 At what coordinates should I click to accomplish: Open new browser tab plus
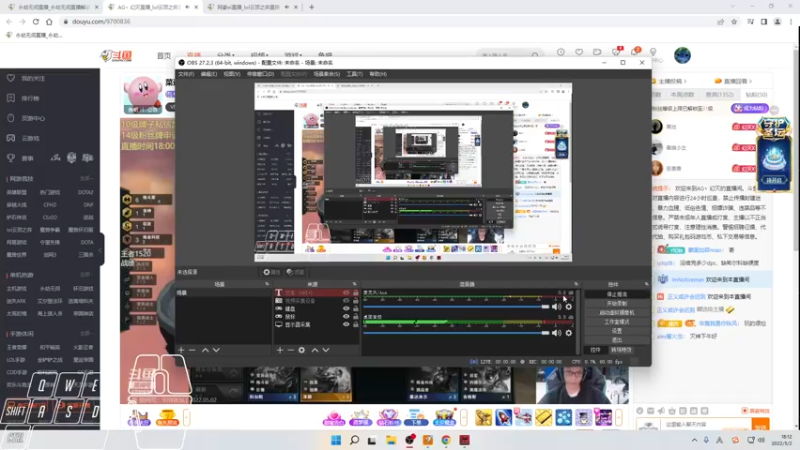[311, 7]
